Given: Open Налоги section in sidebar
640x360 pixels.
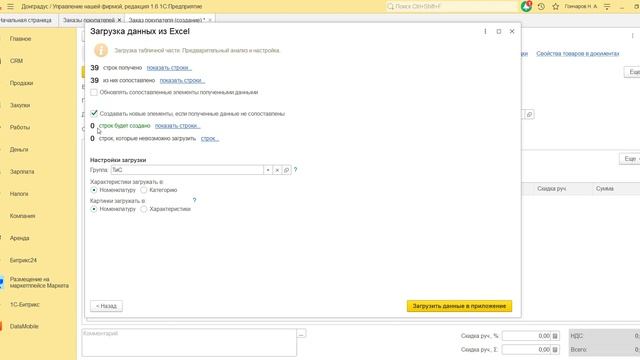Looking at the screenshot, I should (19, 194).
